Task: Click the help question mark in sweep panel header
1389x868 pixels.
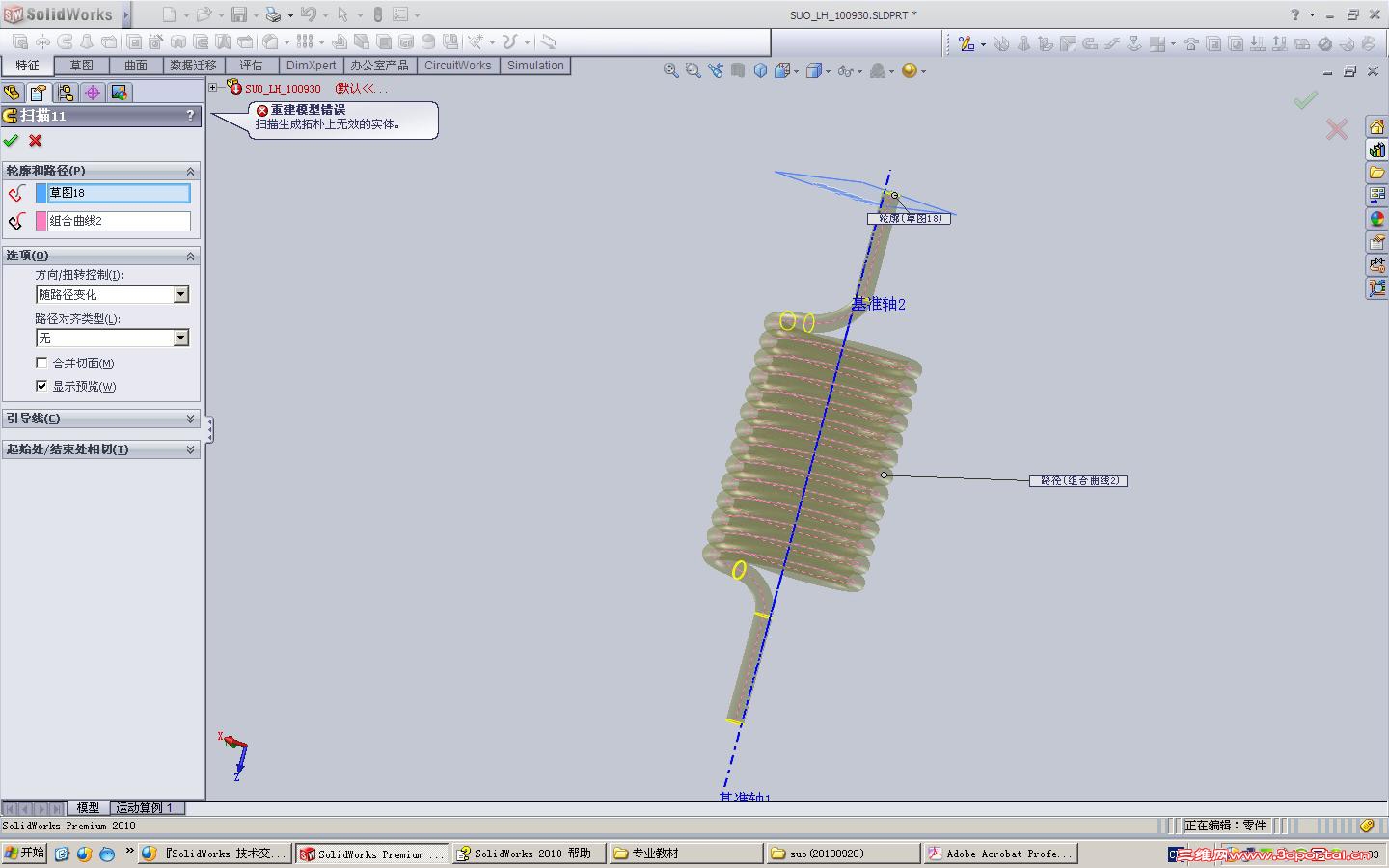Action: pos(190,115)
